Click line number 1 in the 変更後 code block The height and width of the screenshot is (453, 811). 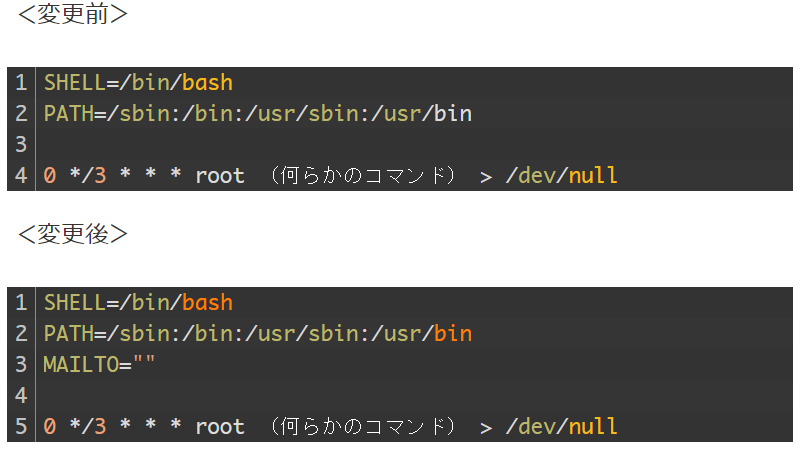pyautogui.click(x=21, y=303)
